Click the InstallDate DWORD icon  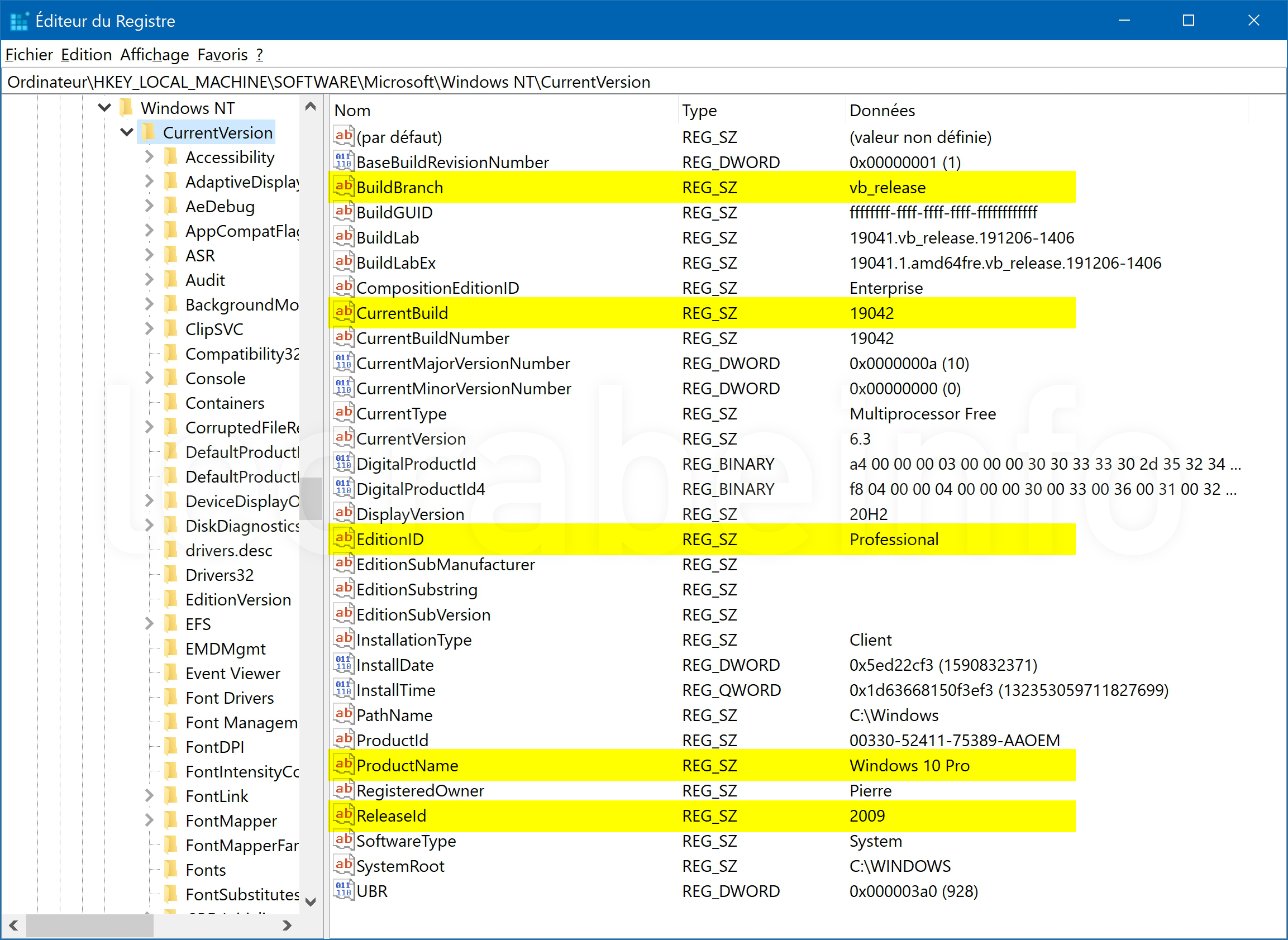point(344,664)
